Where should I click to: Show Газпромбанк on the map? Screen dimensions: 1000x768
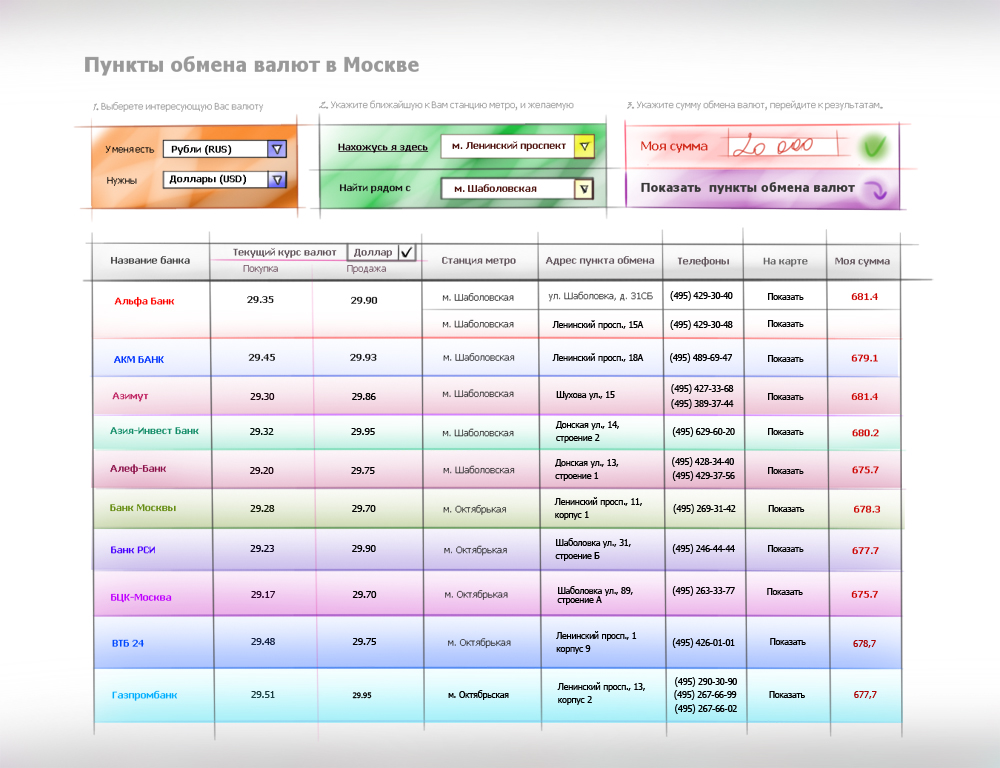pyautogui.click(x=786, y=695)
